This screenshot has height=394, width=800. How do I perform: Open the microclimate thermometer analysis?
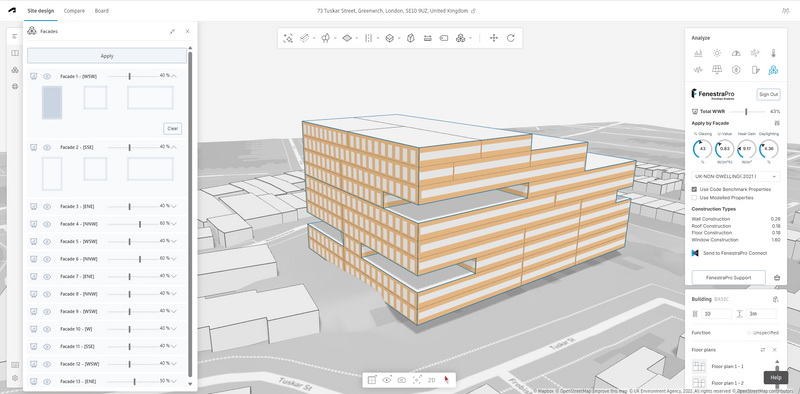(773, 53)
